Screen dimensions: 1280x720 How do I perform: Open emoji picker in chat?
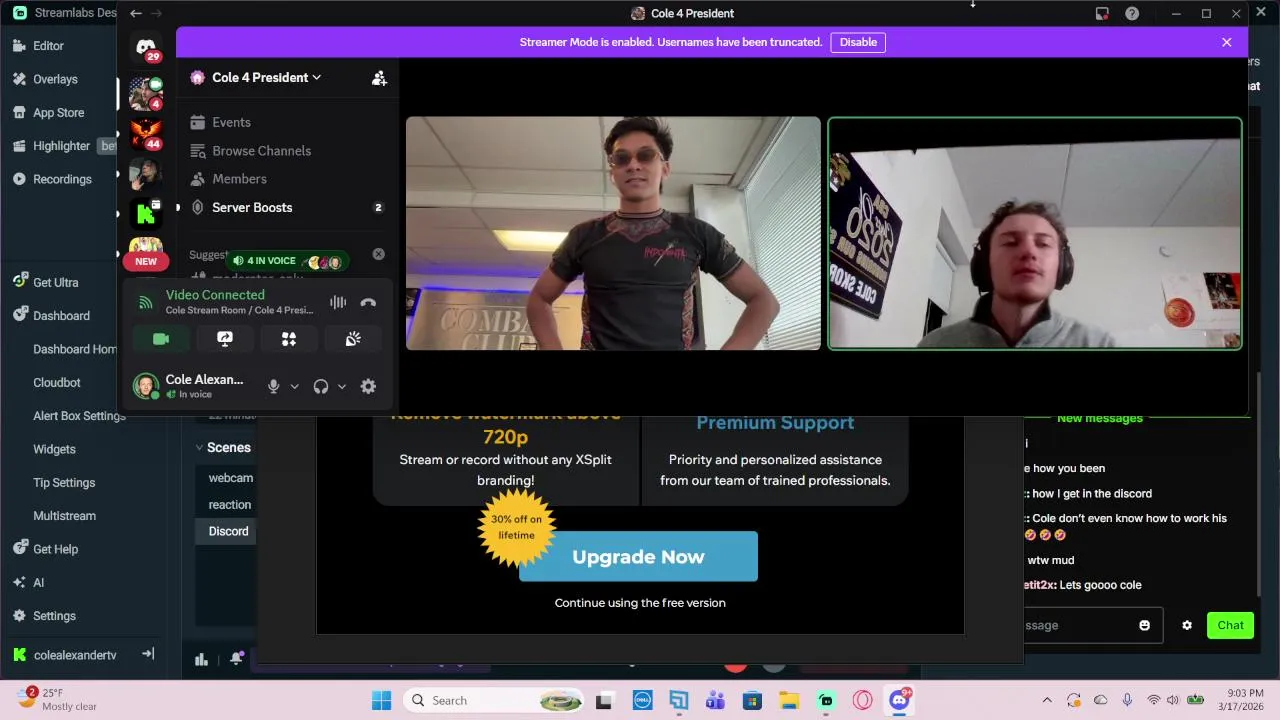[1144, 626]
